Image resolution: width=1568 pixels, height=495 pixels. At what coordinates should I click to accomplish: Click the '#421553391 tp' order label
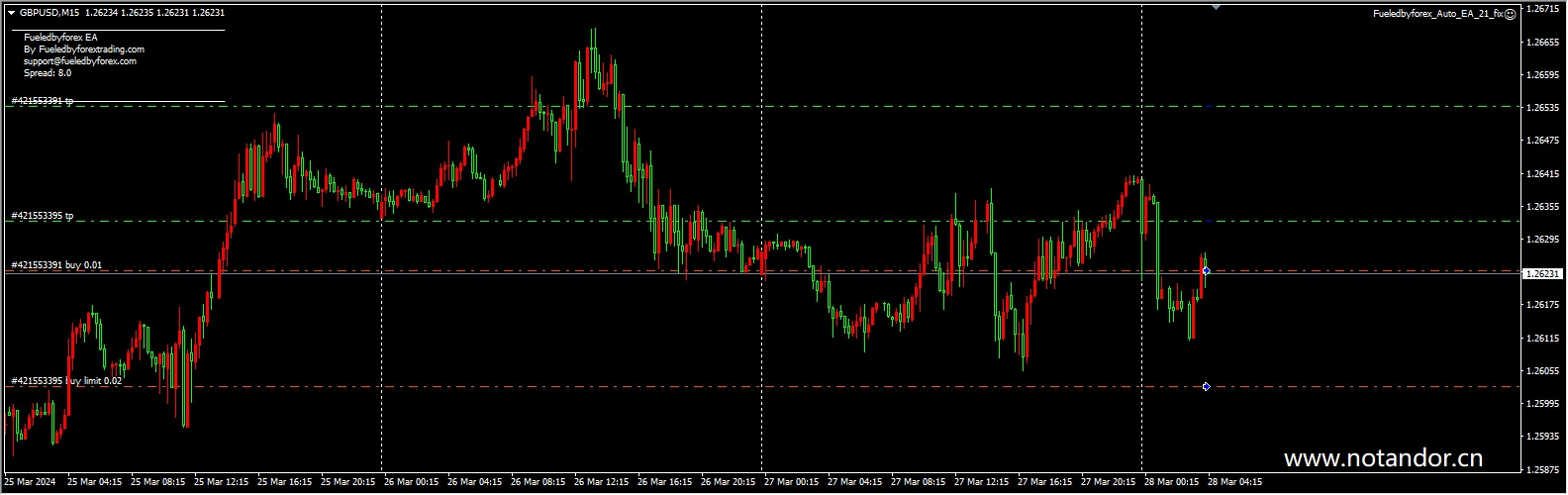(x=43, y=101)
